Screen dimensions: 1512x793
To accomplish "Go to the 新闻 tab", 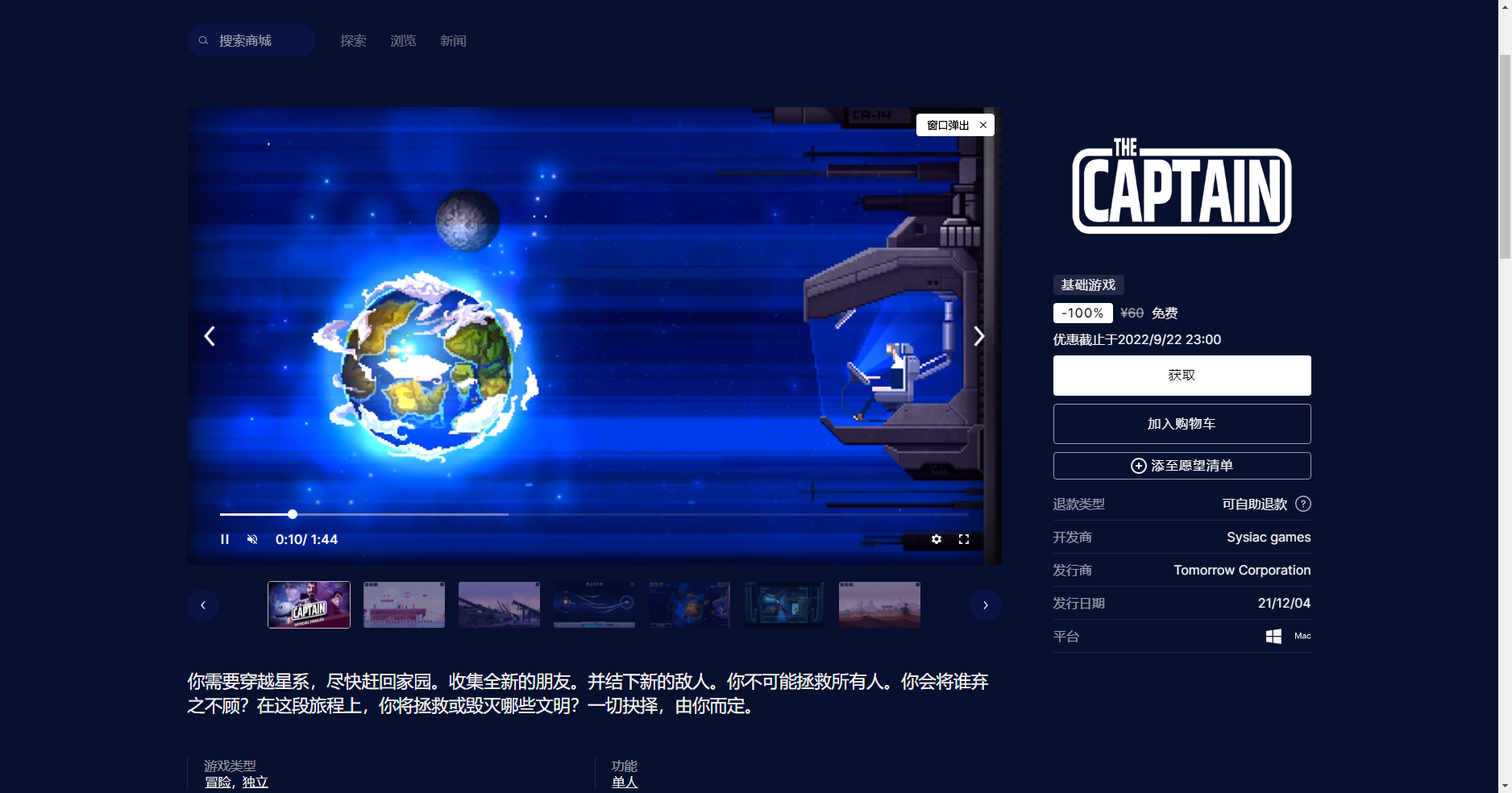I will pyautogui.click(x=453, y=40).
